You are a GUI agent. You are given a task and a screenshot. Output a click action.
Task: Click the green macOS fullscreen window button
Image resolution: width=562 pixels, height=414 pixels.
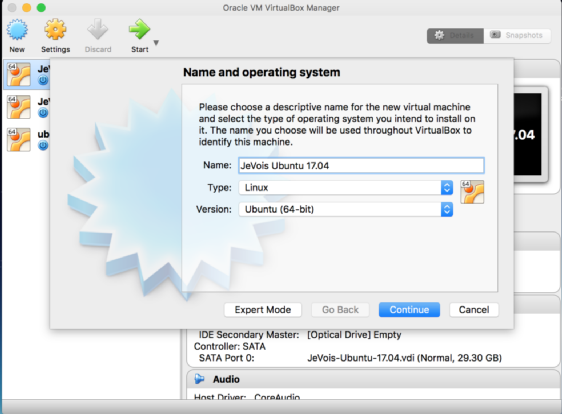click(x=41, y=8)
